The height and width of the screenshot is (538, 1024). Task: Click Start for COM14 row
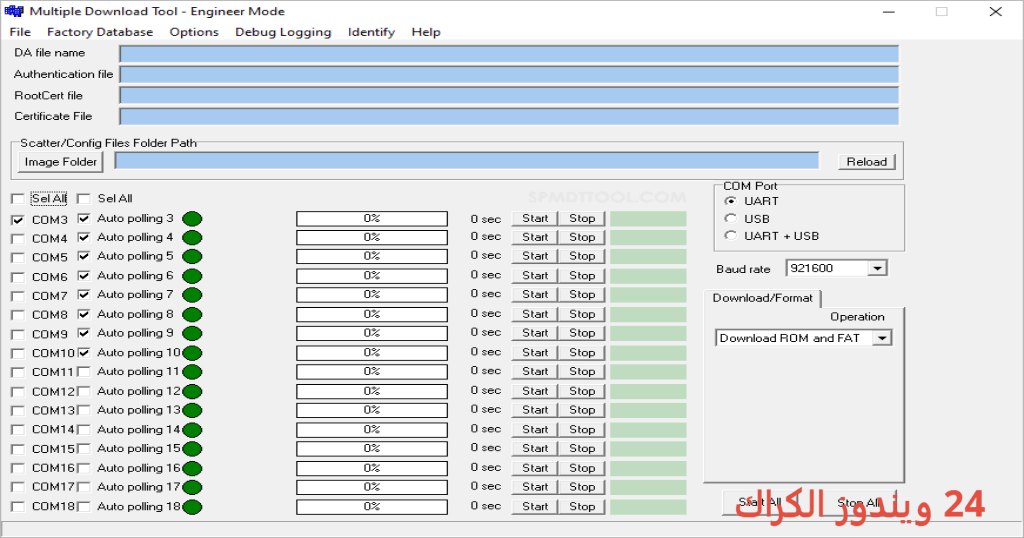pyautogui.click(x=535, y=430)
